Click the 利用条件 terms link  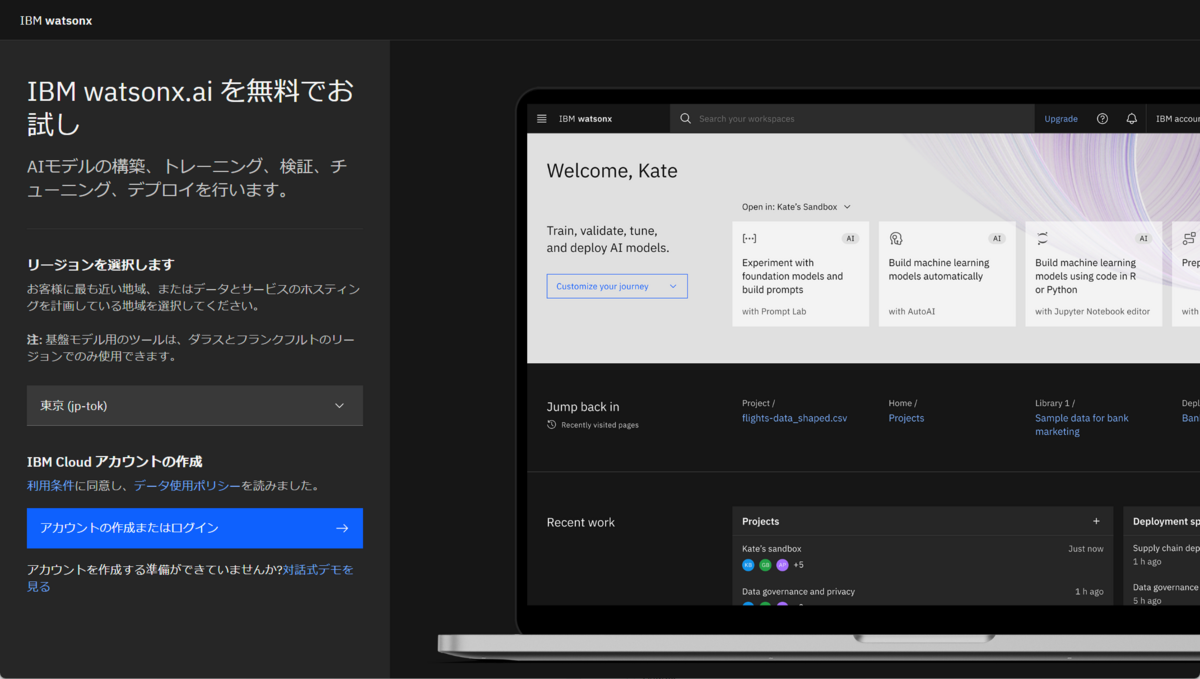52,486
